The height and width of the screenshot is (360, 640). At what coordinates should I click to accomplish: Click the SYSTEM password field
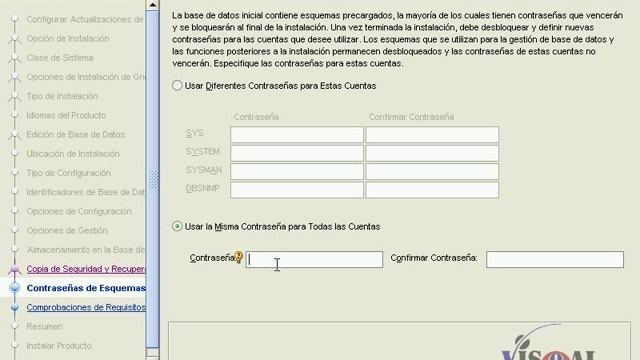pyautogui.click(x=297, y=153)
